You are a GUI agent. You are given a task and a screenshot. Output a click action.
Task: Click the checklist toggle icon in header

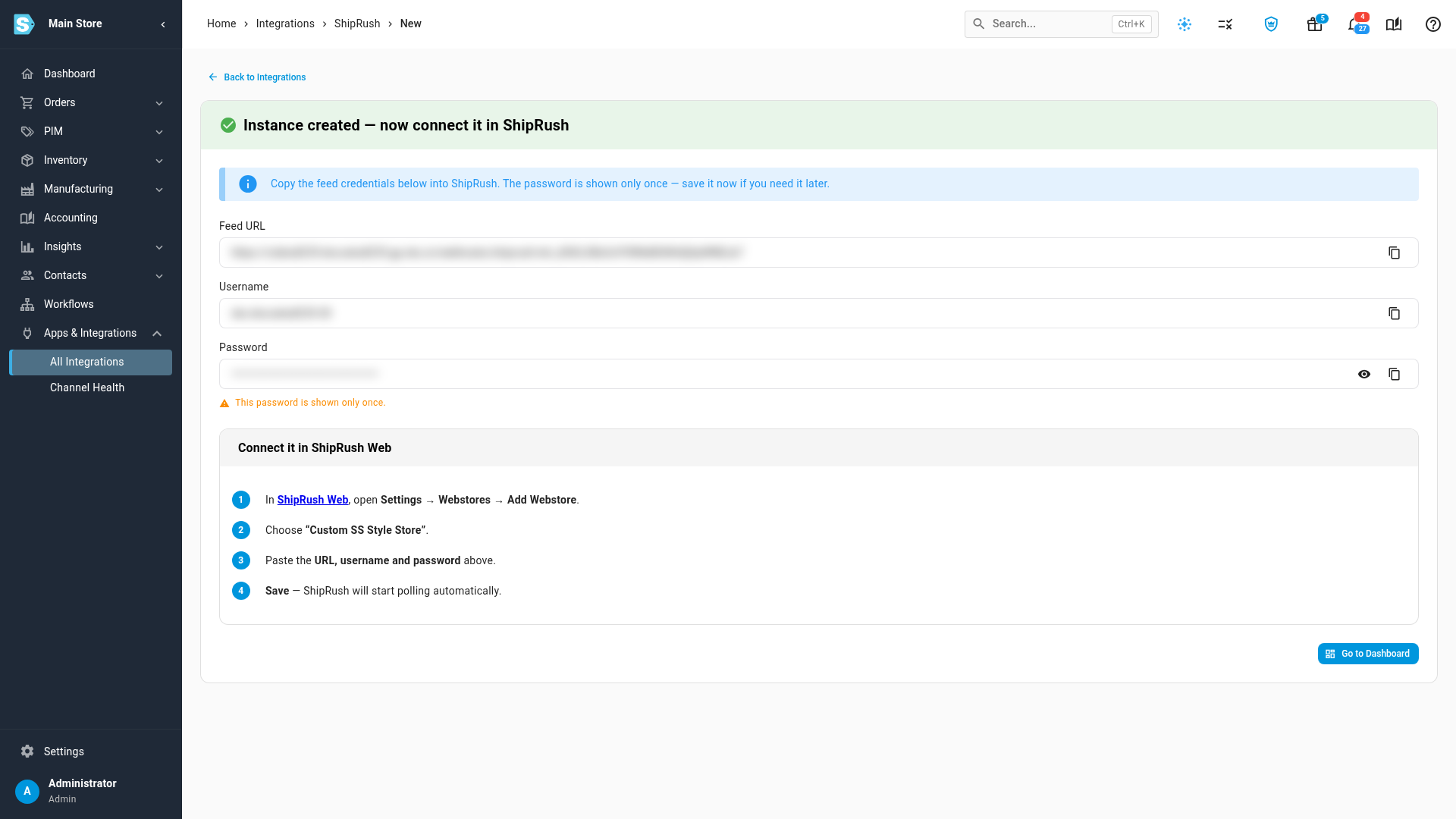[x=1225, y=24]
